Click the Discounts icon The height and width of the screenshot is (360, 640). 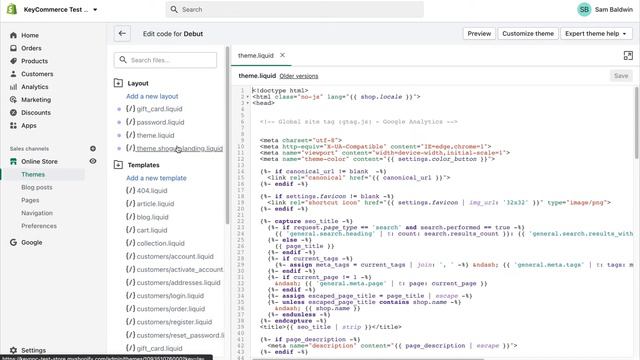pos(13,113)
